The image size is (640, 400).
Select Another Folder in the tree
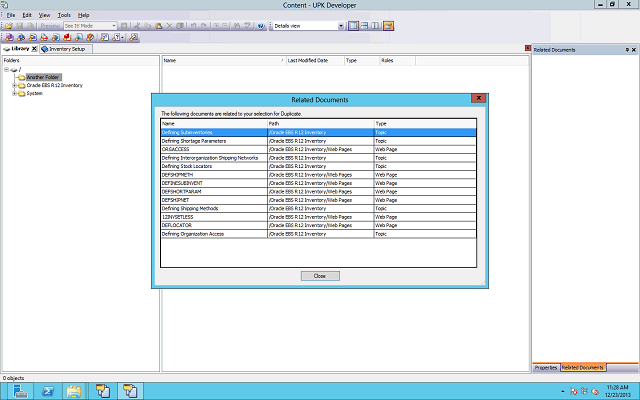[42, 77]
